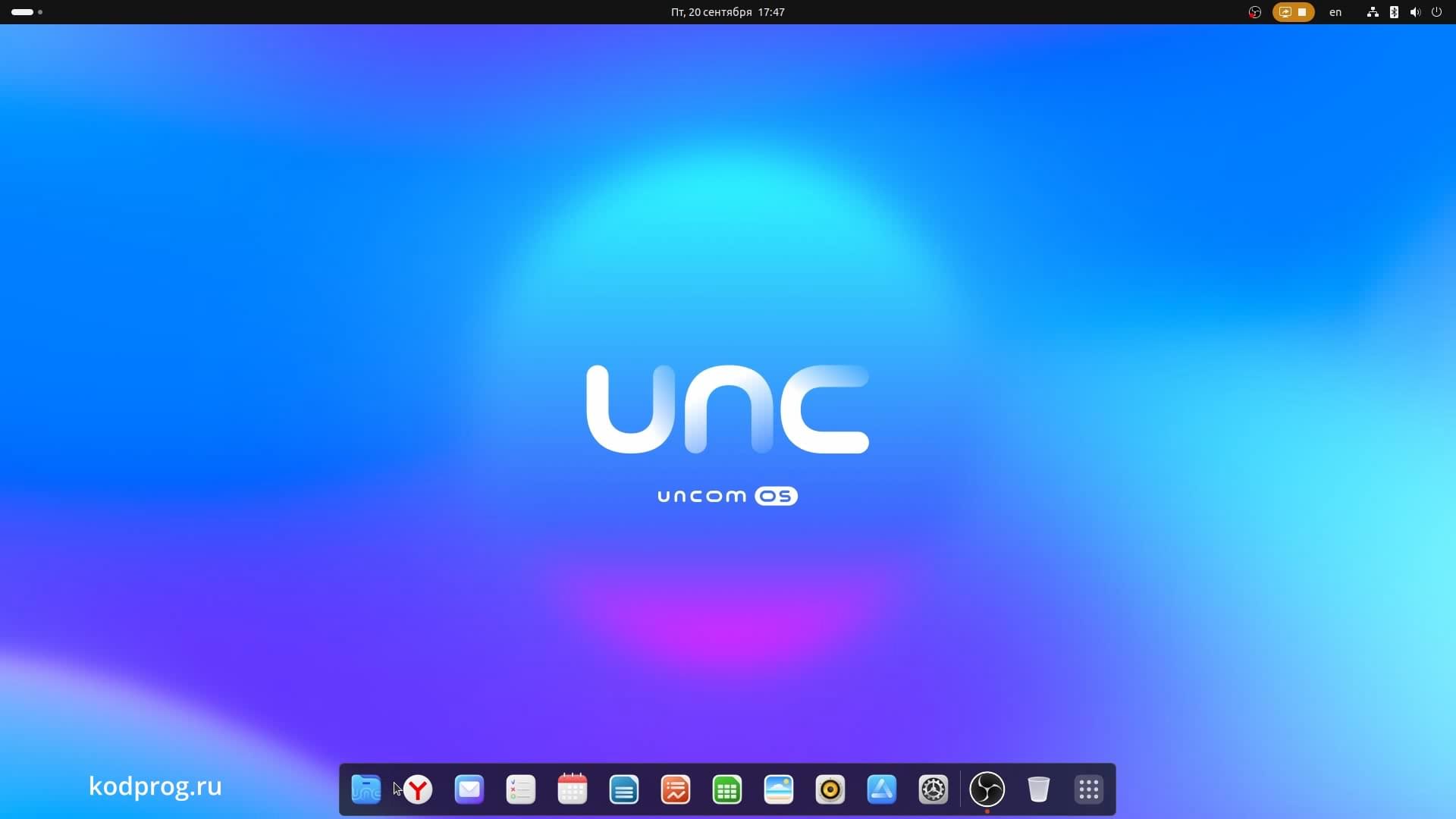The width and height of the screenshot is (1456, 819).
Task: Open the green spreadsheet app
Action: click(727, 789)
